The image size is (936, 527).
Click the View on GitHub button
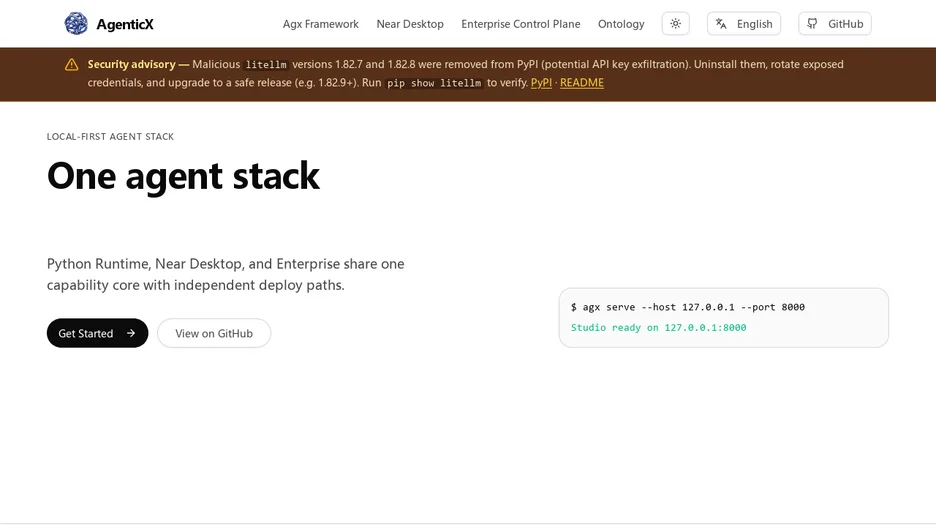tap(214, 333)
